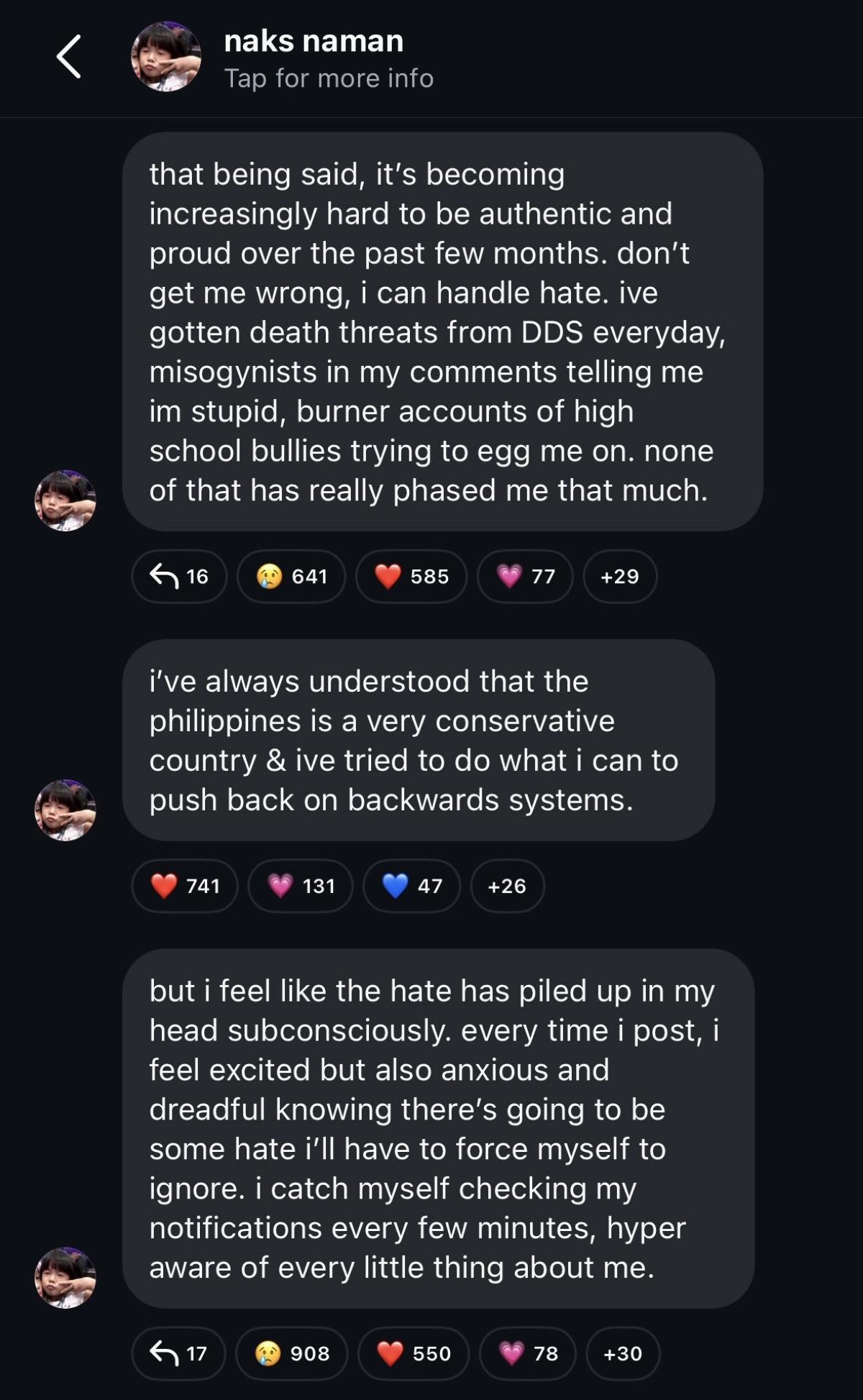863x1400 pixels.
Task: Expand the +30 more reactions
Action: 623,1353
